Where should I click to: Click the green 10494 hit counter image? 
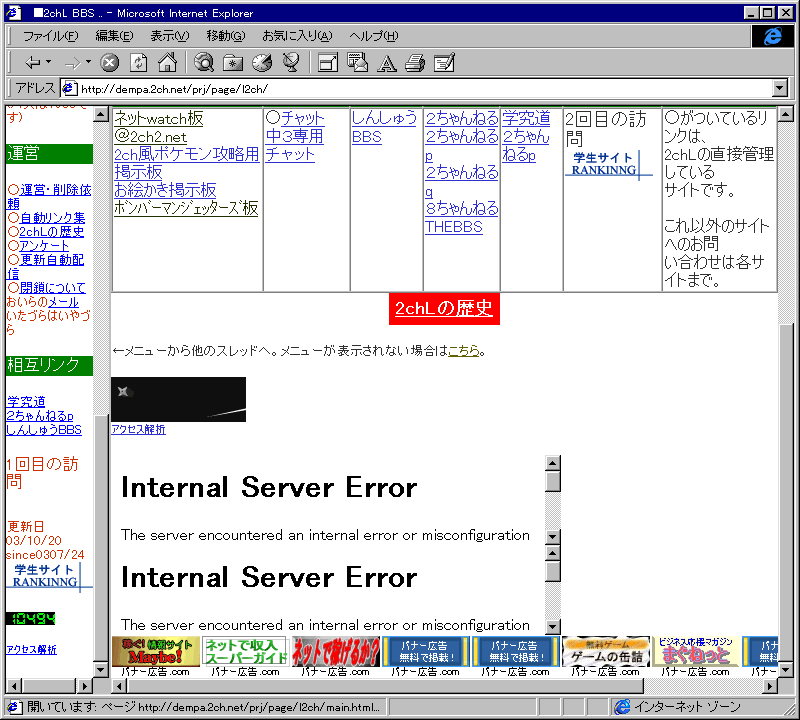(x=31, y=618)
